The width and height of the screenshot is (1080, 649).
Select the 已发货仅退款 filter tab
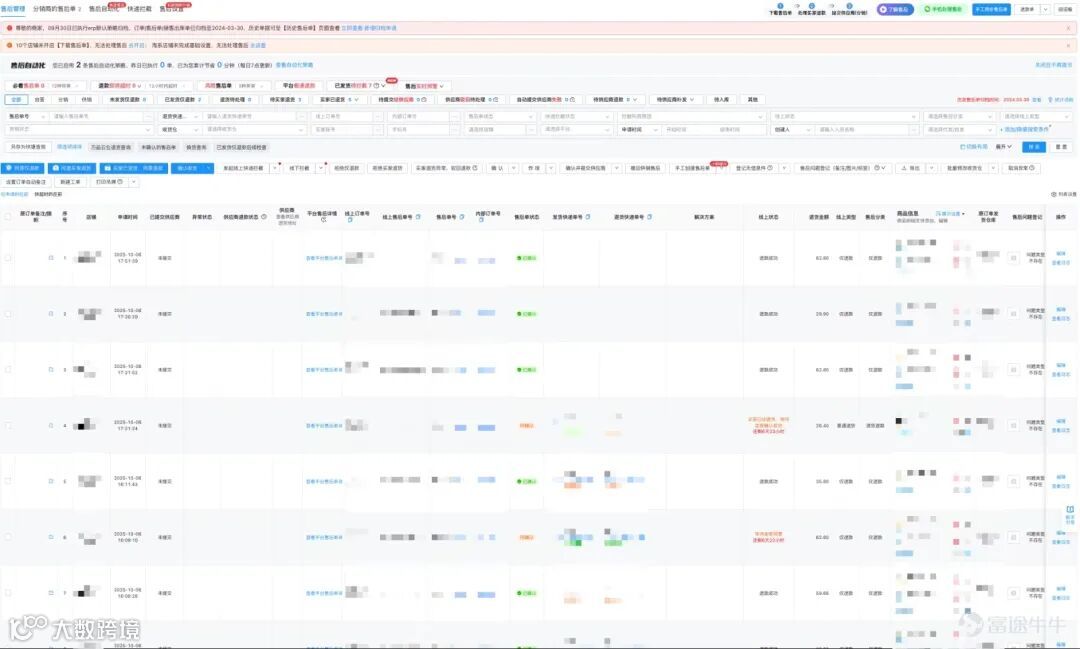pyautogui.click(x=183, y=100)
